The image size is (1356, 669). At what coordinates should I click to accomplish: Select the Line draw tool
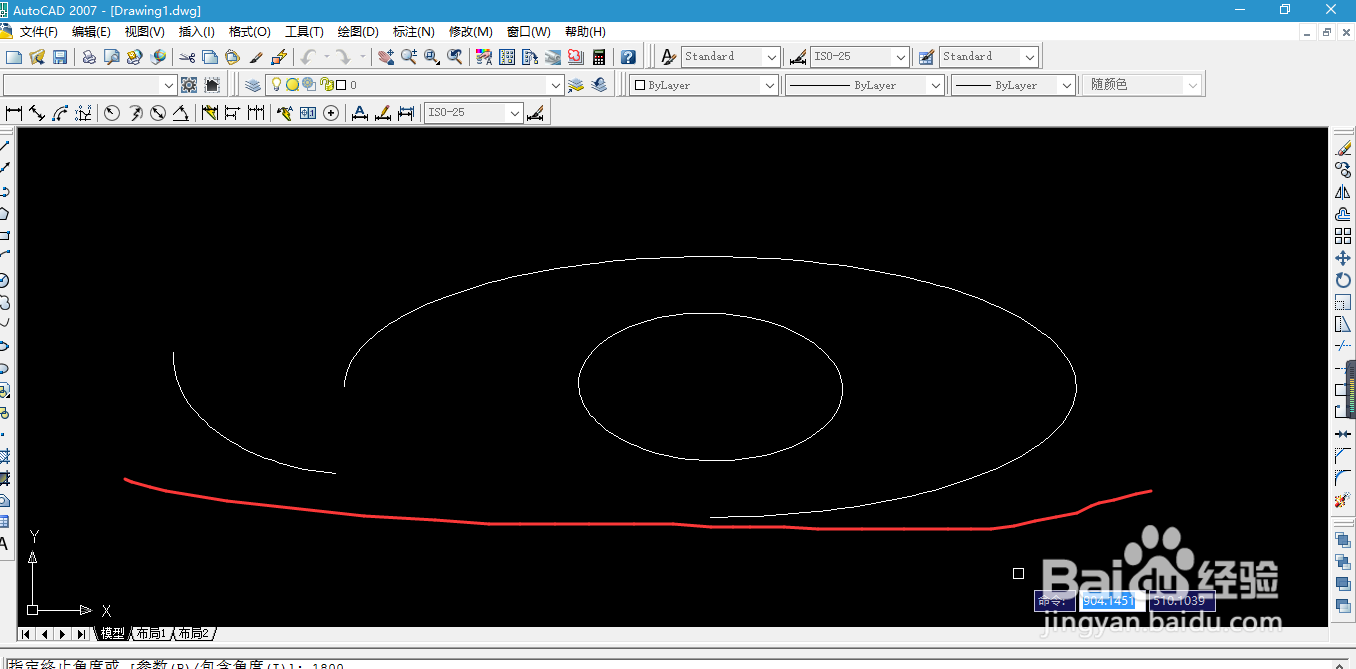click(x=4, y=147)
